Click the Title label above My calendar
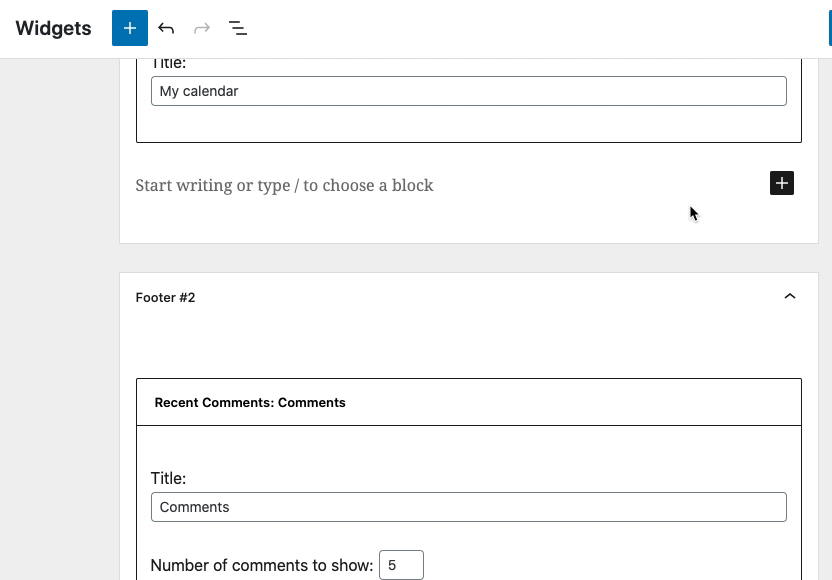Image resolution: width=832 pixels, height=580 pixels. click(x=168, y=63)
